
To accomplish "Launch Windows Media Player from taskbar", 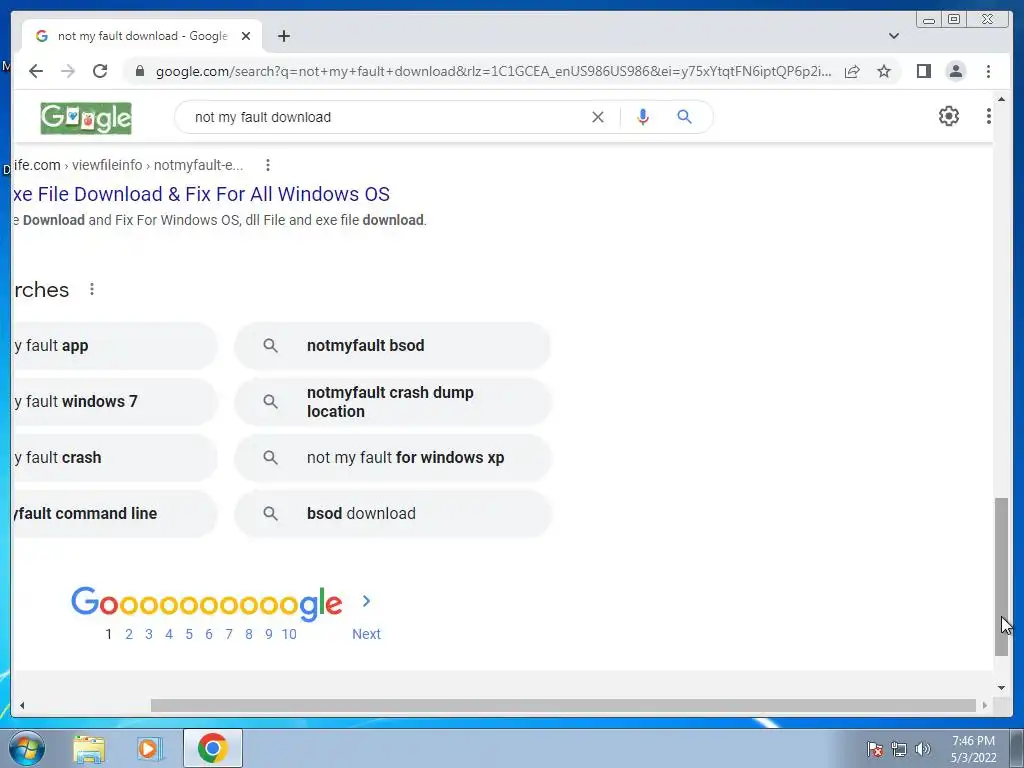I will point(150,749).
